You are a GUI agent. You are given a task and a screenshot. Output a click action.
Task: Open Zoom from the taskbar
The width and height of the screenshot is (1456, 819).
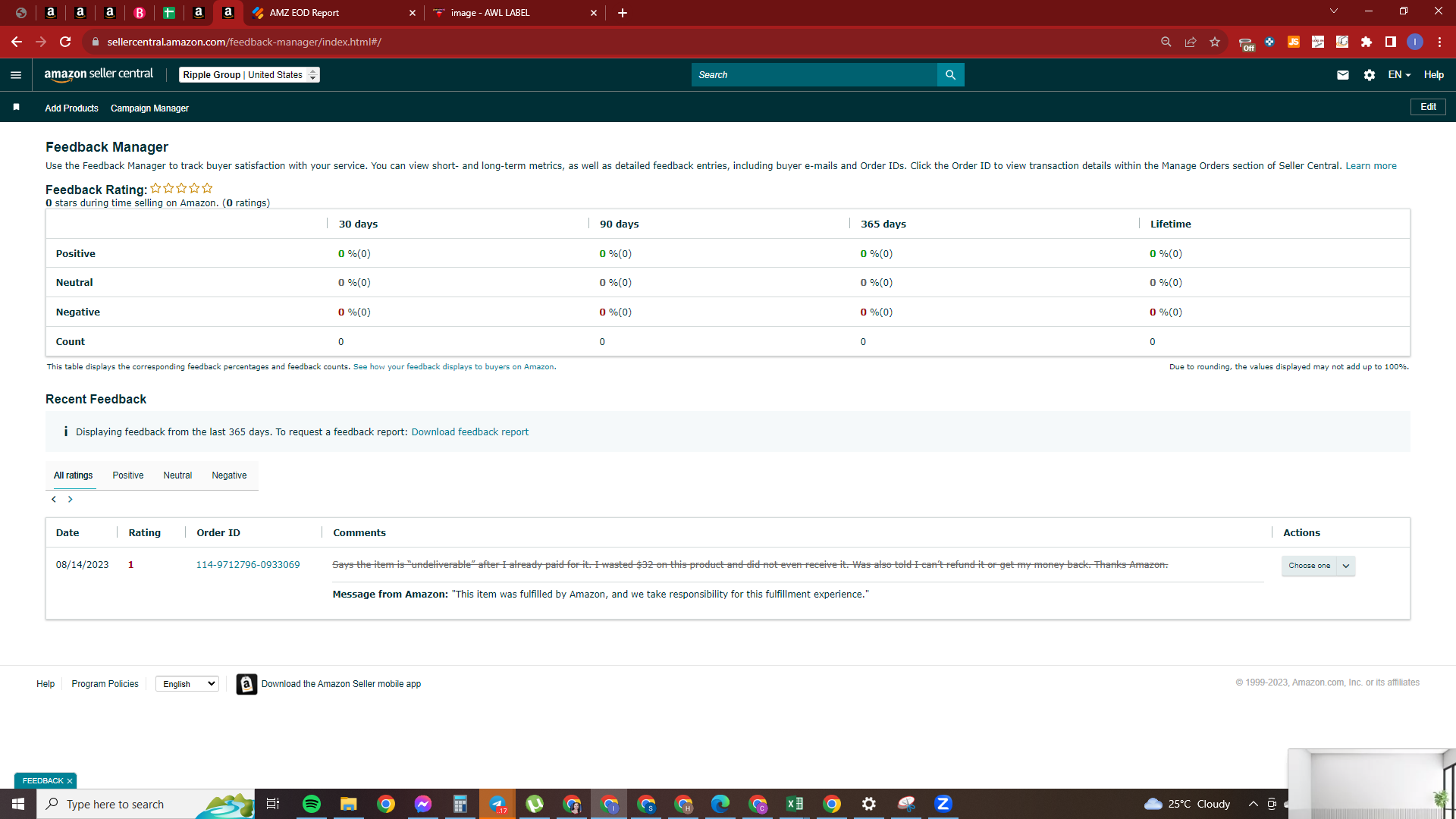click(943, 804)
